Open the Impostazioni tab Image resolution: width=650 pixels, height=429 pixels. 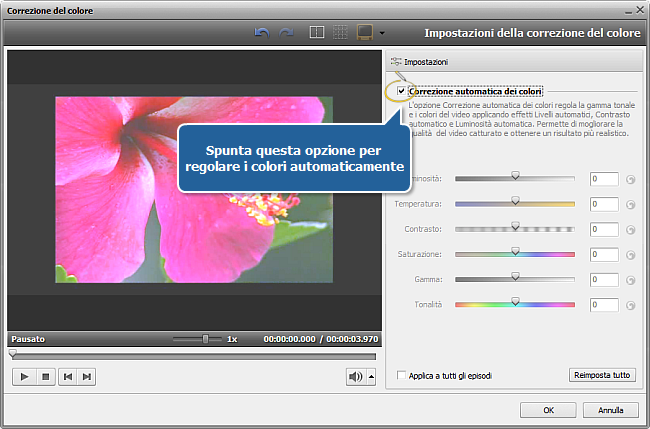(418, 62)
